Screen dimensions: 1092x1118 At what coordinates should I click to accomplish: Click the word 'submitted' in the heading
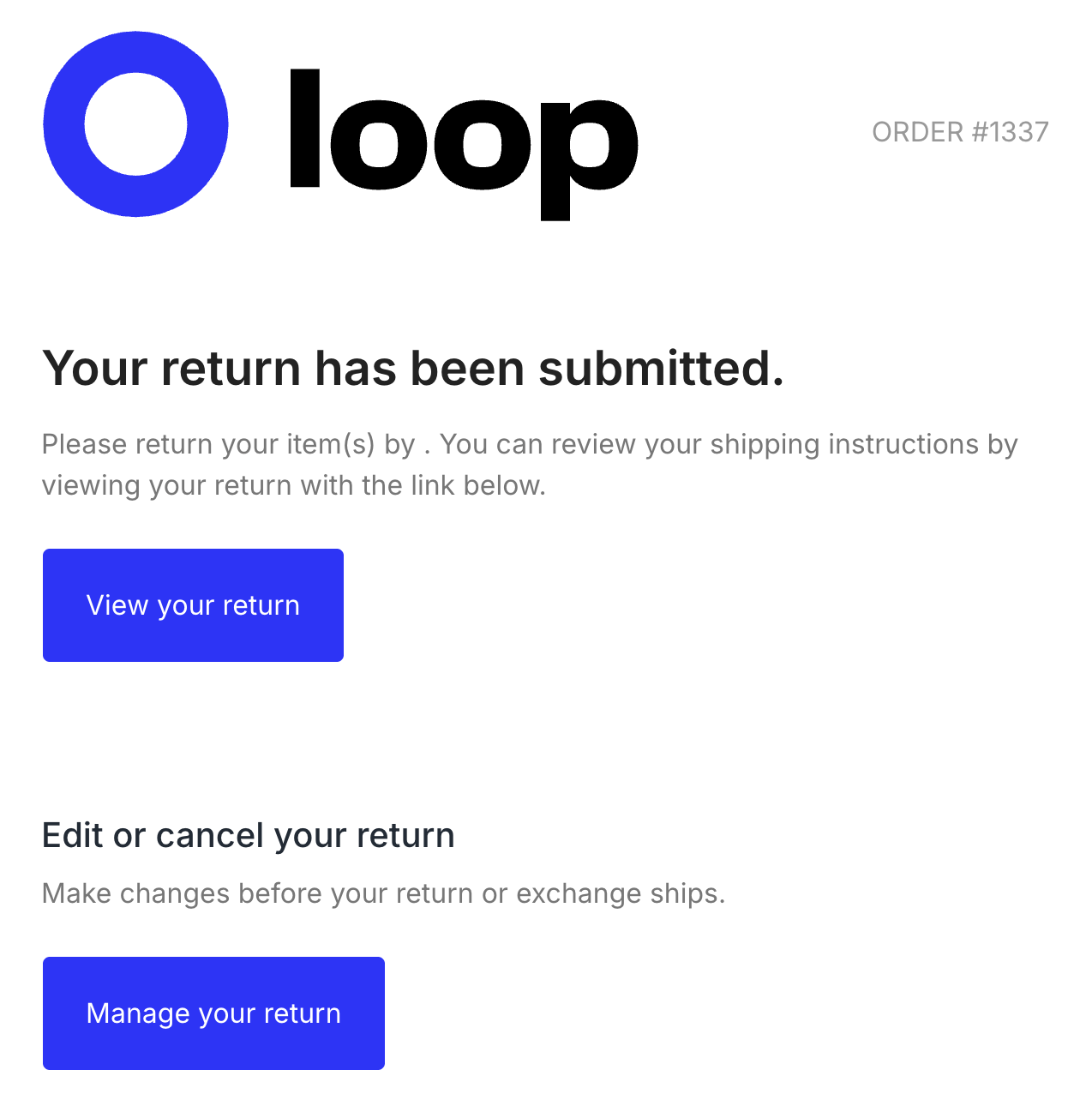click(x=660, y=369)
